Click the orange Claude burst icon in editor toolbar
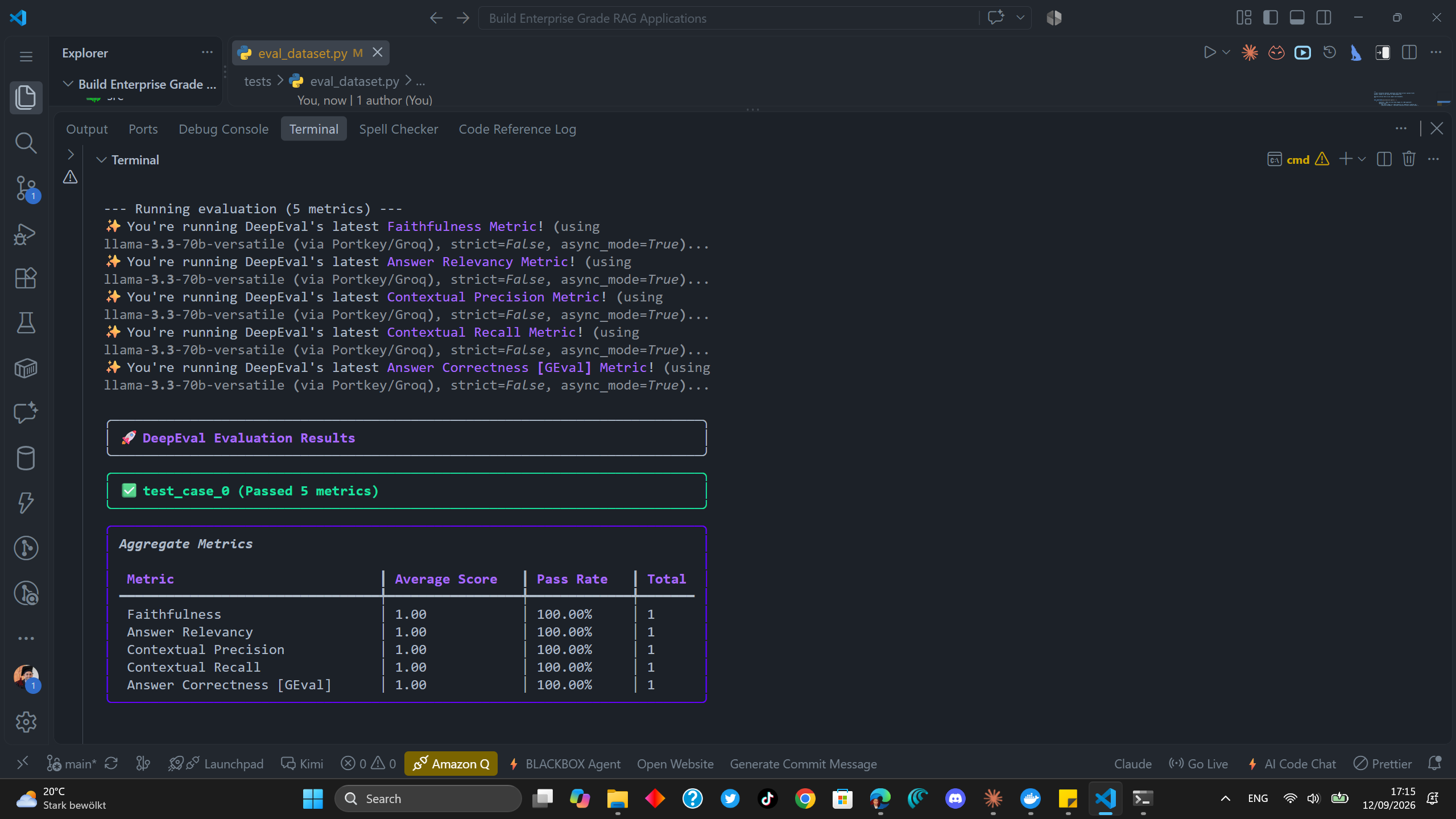This screenshot has width=1456, height=819. tap(1250, 52)
